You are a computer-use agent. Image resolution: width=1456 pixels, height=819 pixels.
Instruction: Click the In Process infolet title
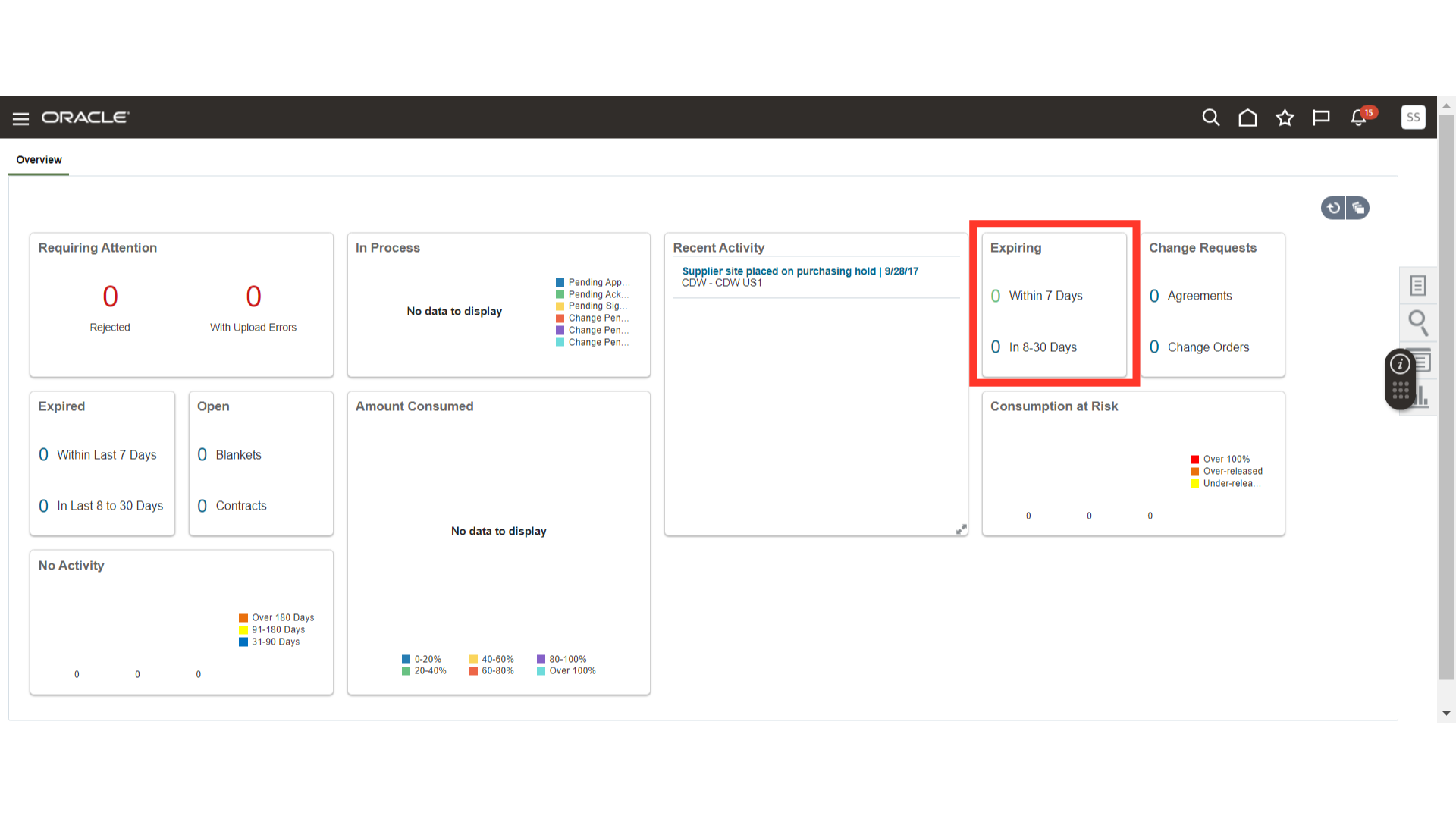388,248
